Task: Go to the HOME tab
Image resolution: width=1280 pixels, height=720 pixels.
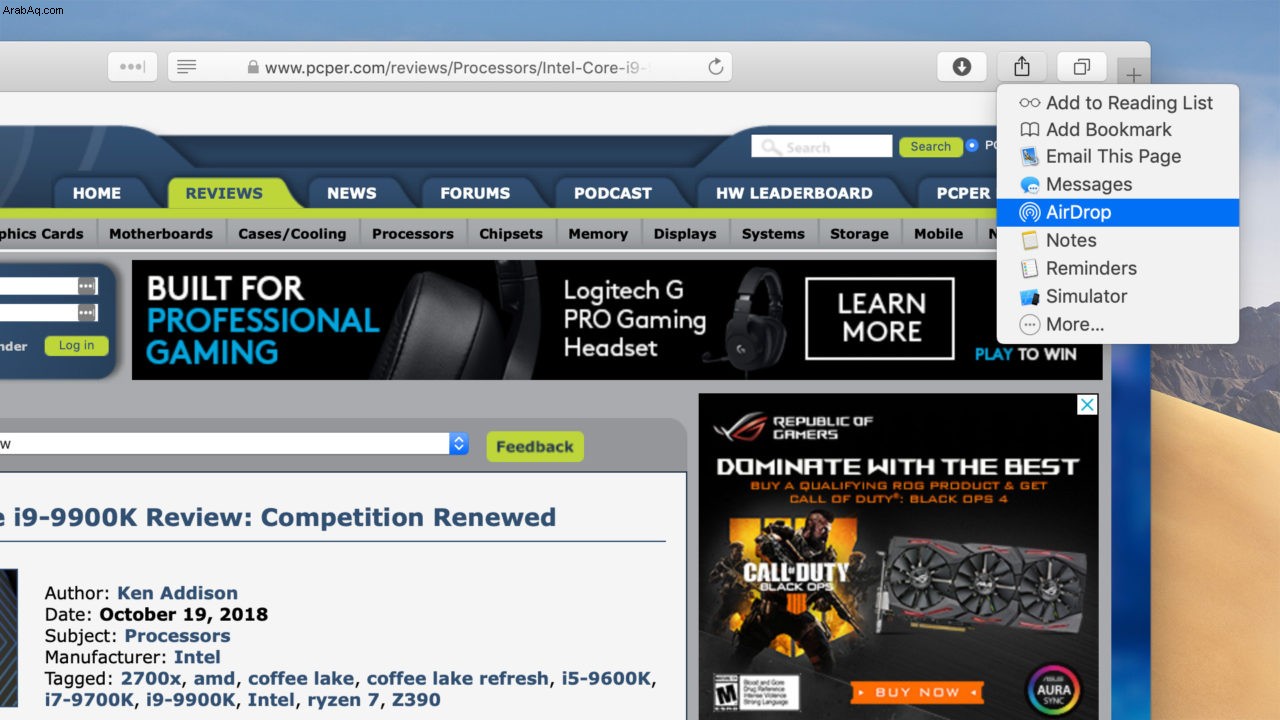Action: 97,193
